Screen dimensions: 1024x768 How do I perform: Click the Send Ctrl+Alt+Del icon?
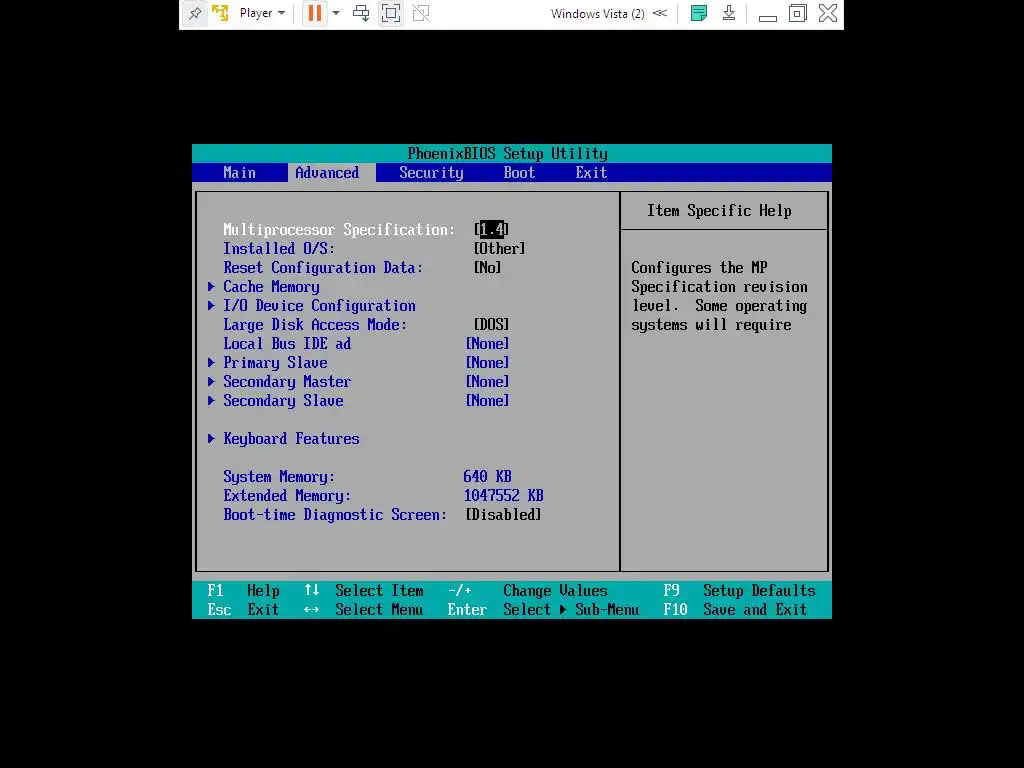point(360,13)
